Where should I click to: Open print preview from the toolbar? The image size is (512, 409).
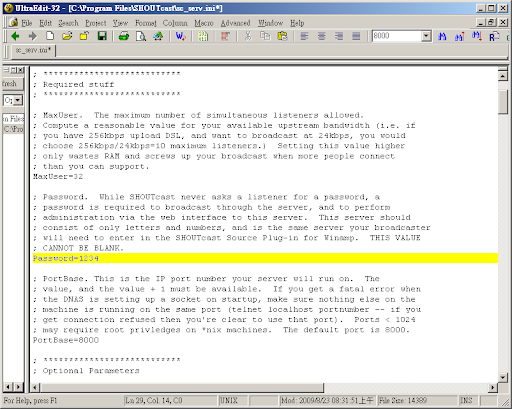[141, 36]
